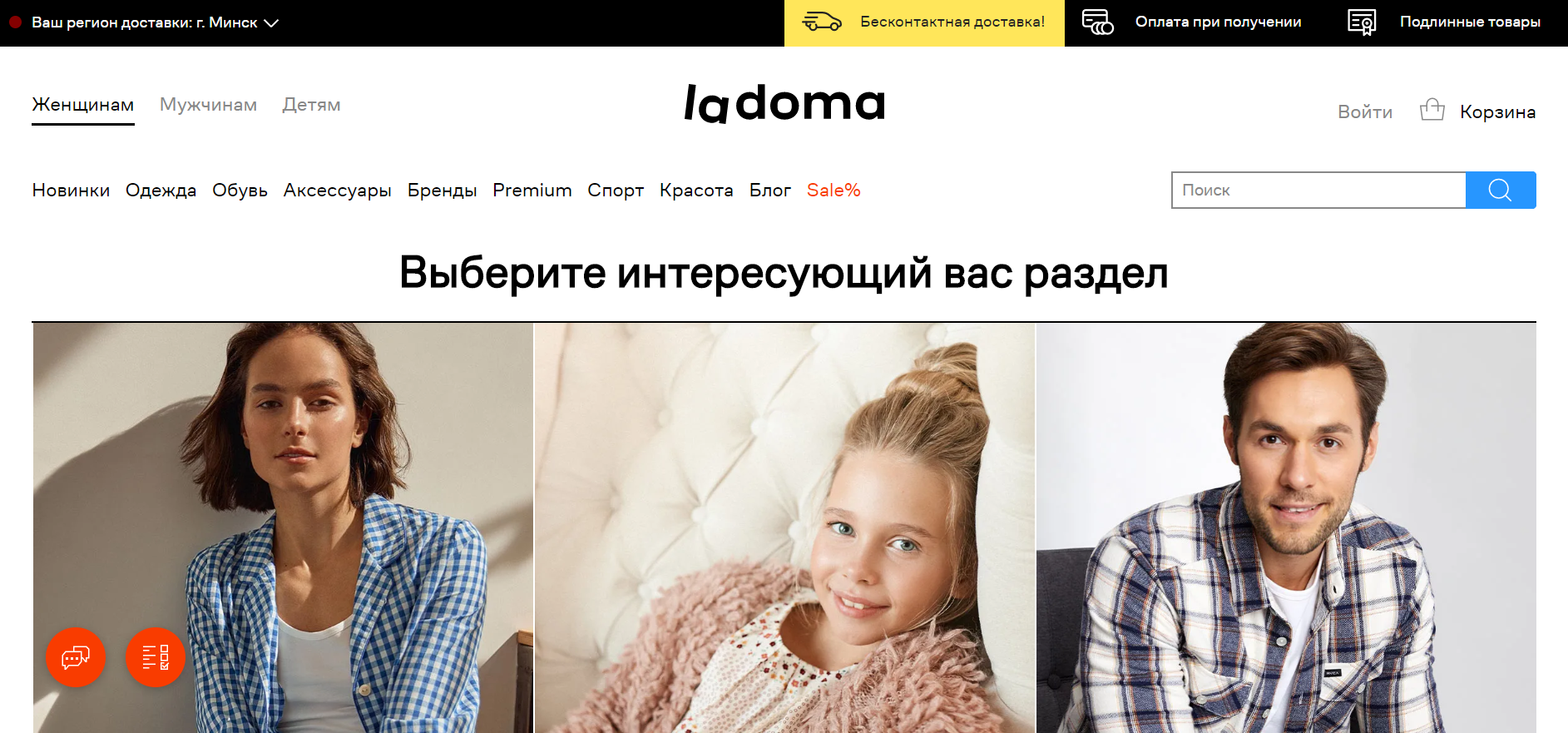Image resolution: width=1568 pixels, height=733 pixels.
Task: Click the authentic goods certificate icon
Action: point(1362,22)
